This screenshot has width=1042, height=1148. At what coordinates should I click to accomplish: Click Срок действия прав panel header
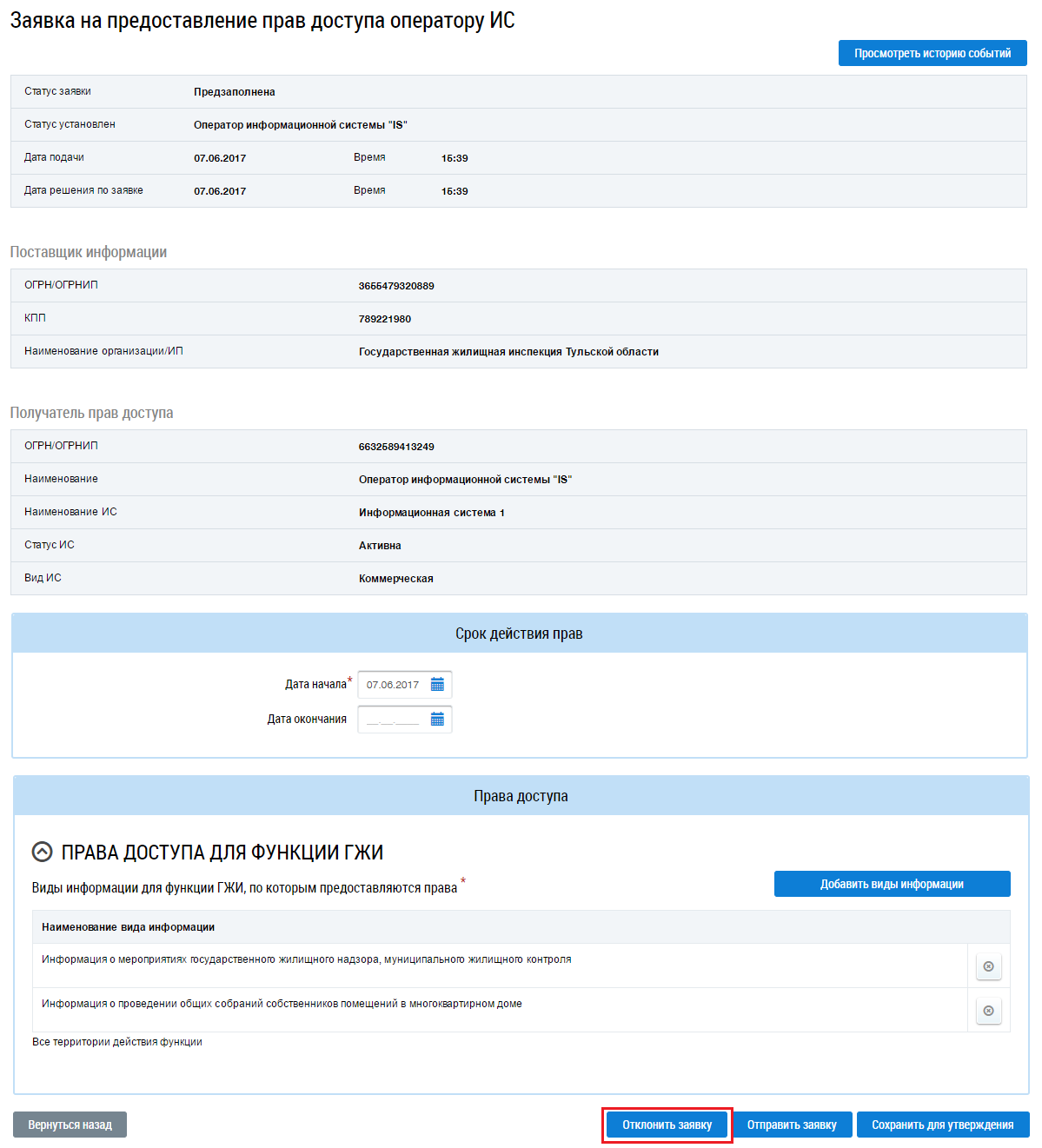pyautogui.click(x=520, y=634)
